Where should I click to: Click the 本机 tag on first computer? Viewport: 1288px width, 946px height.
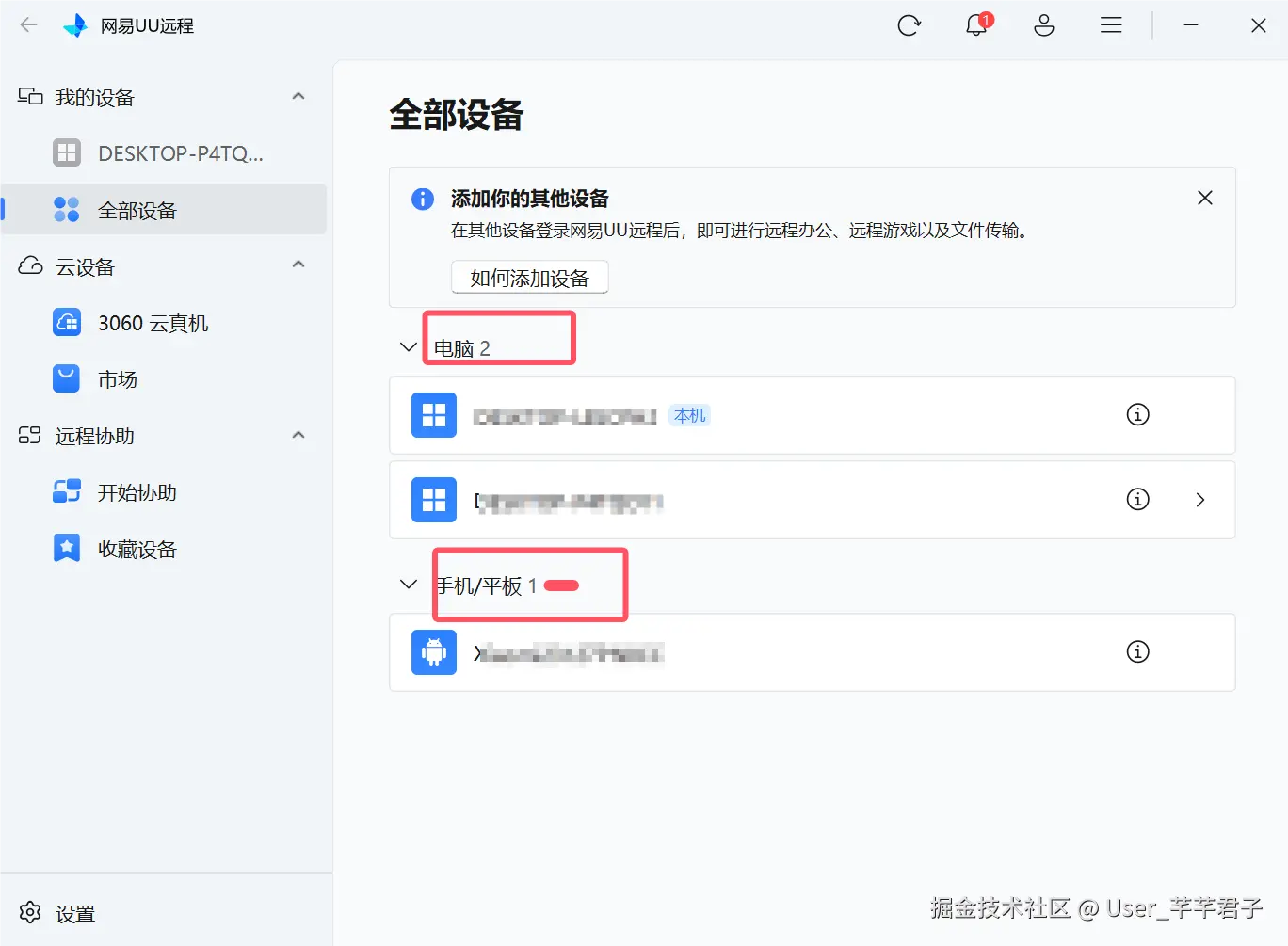(690, 415)
